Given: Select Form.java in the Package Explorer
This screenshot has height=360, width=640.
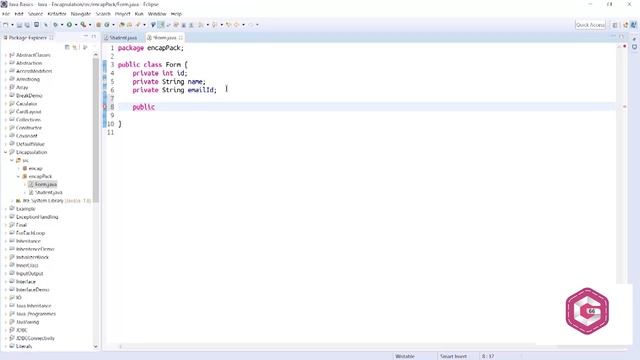Looking at the screenshot, I should pos(42,184).
